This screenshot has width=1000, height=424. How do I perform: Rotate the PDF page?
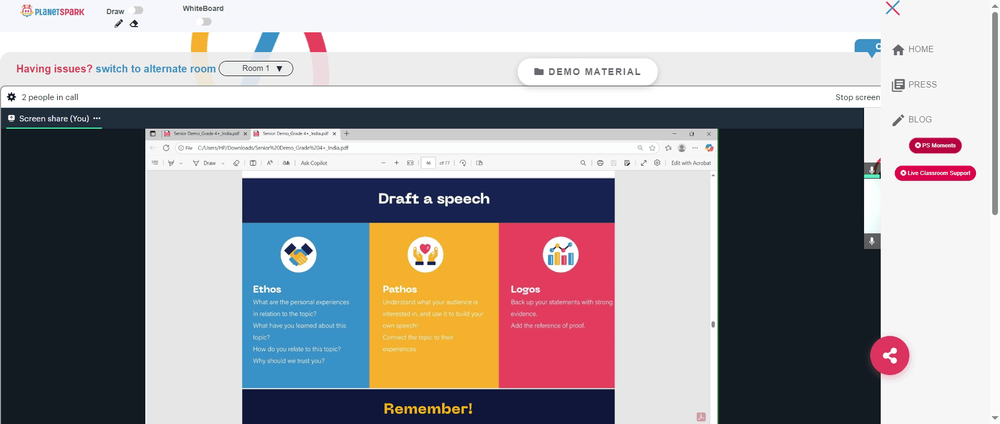coord(463,163)
